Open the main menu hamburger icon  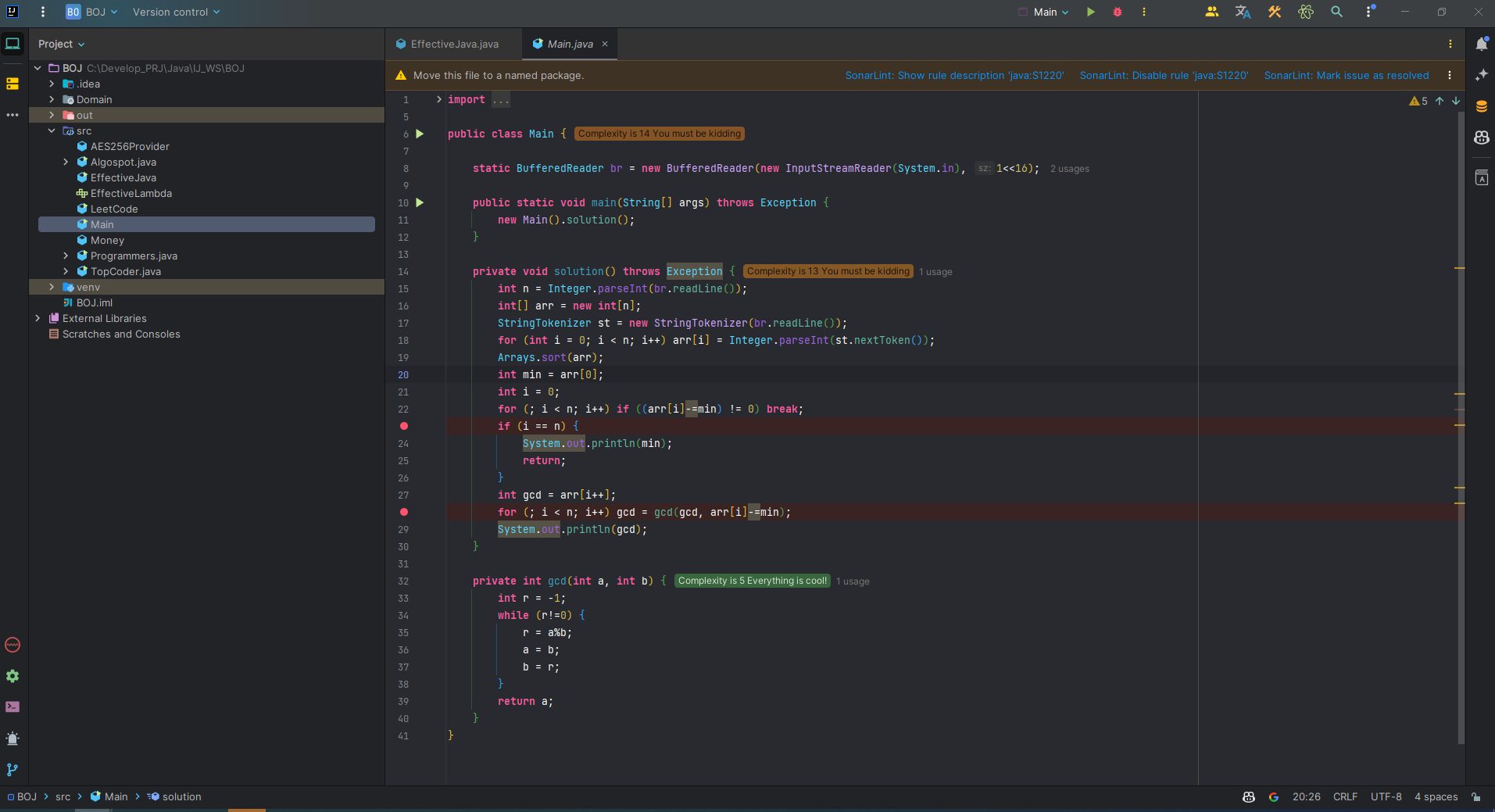click(x=43, y=12)
